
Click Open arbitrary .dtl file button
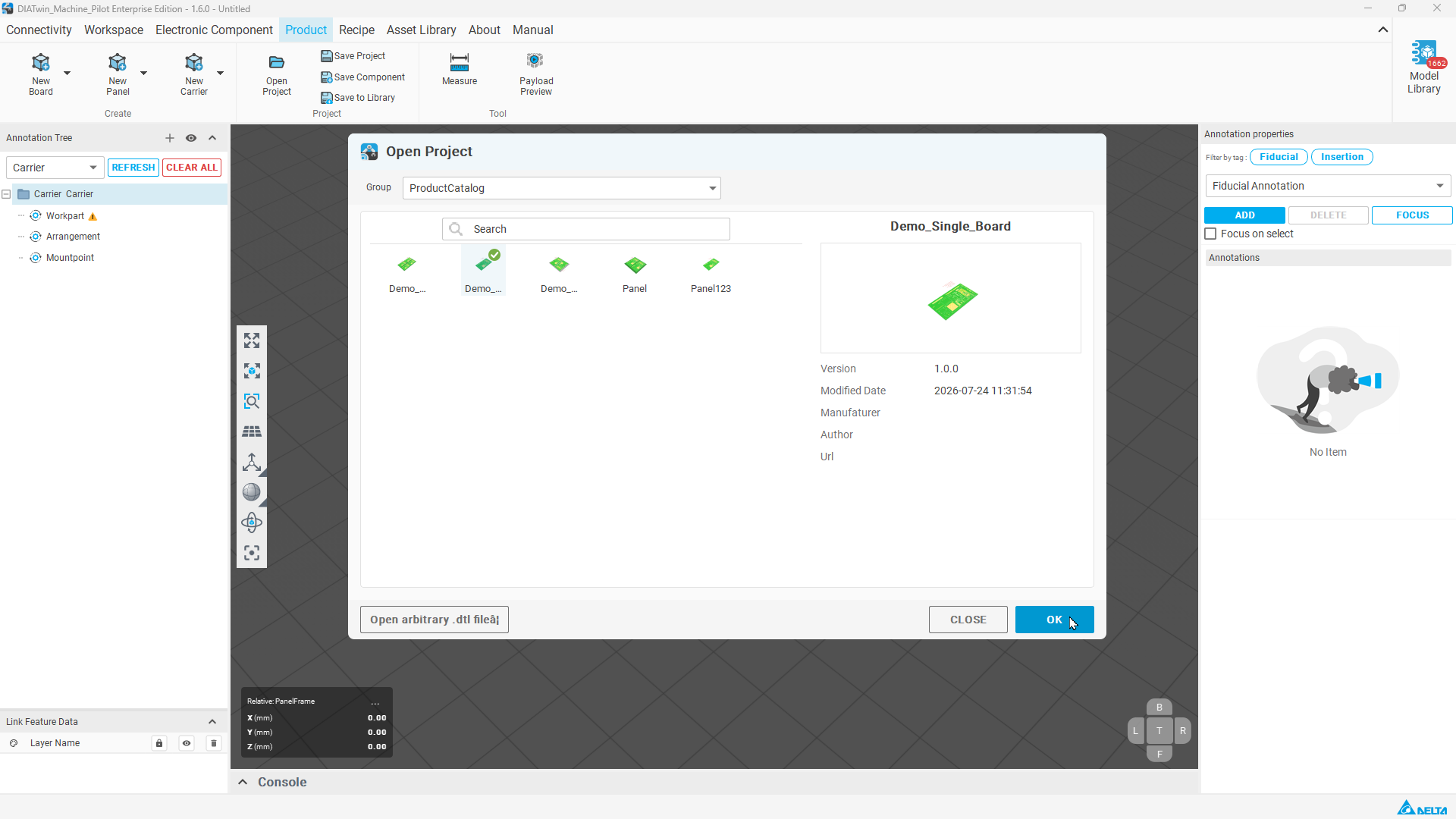tap(435, 620)
